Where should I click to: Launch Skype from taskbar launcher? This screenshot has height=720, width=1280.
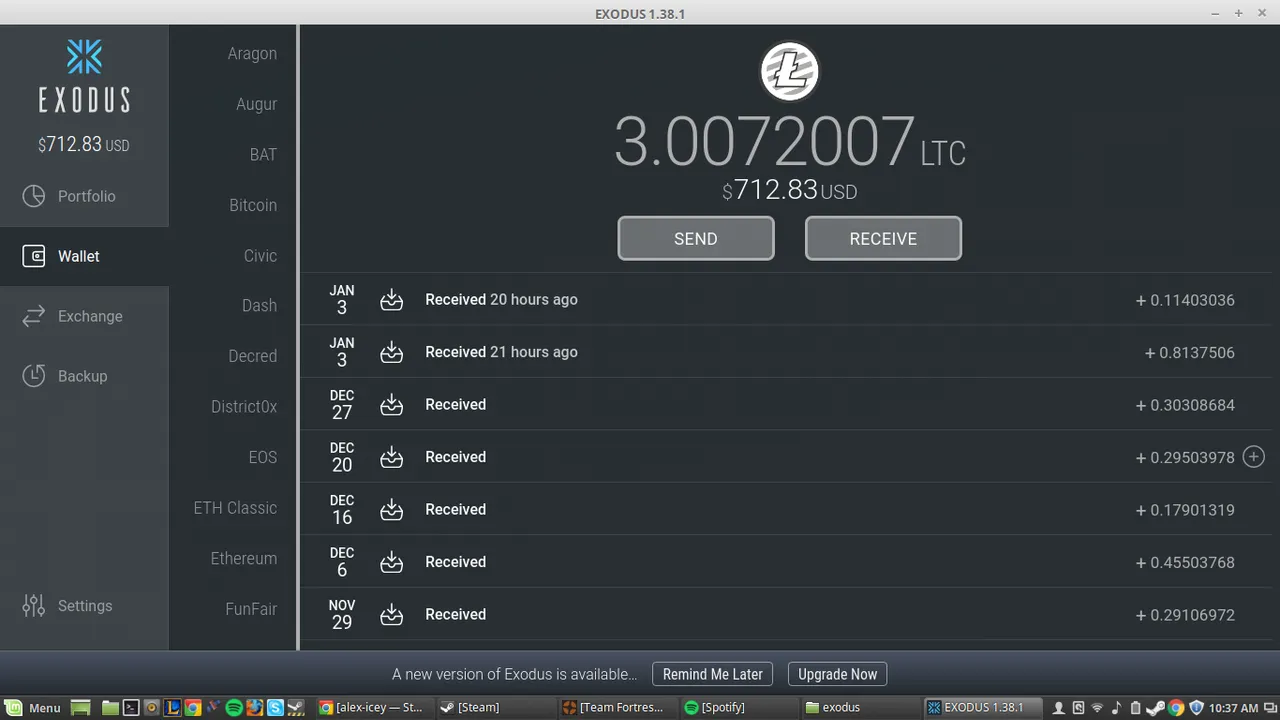275,707
